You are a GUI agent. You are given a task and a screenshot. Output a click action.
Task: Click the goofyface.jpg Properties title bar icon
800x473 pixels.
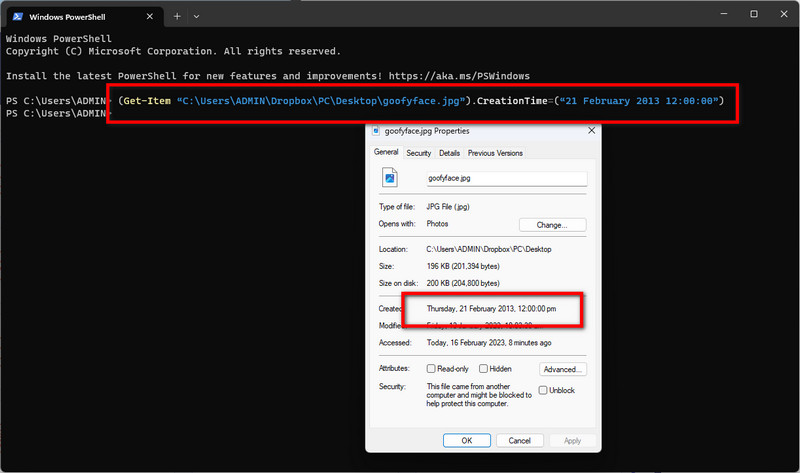(376, 130)
